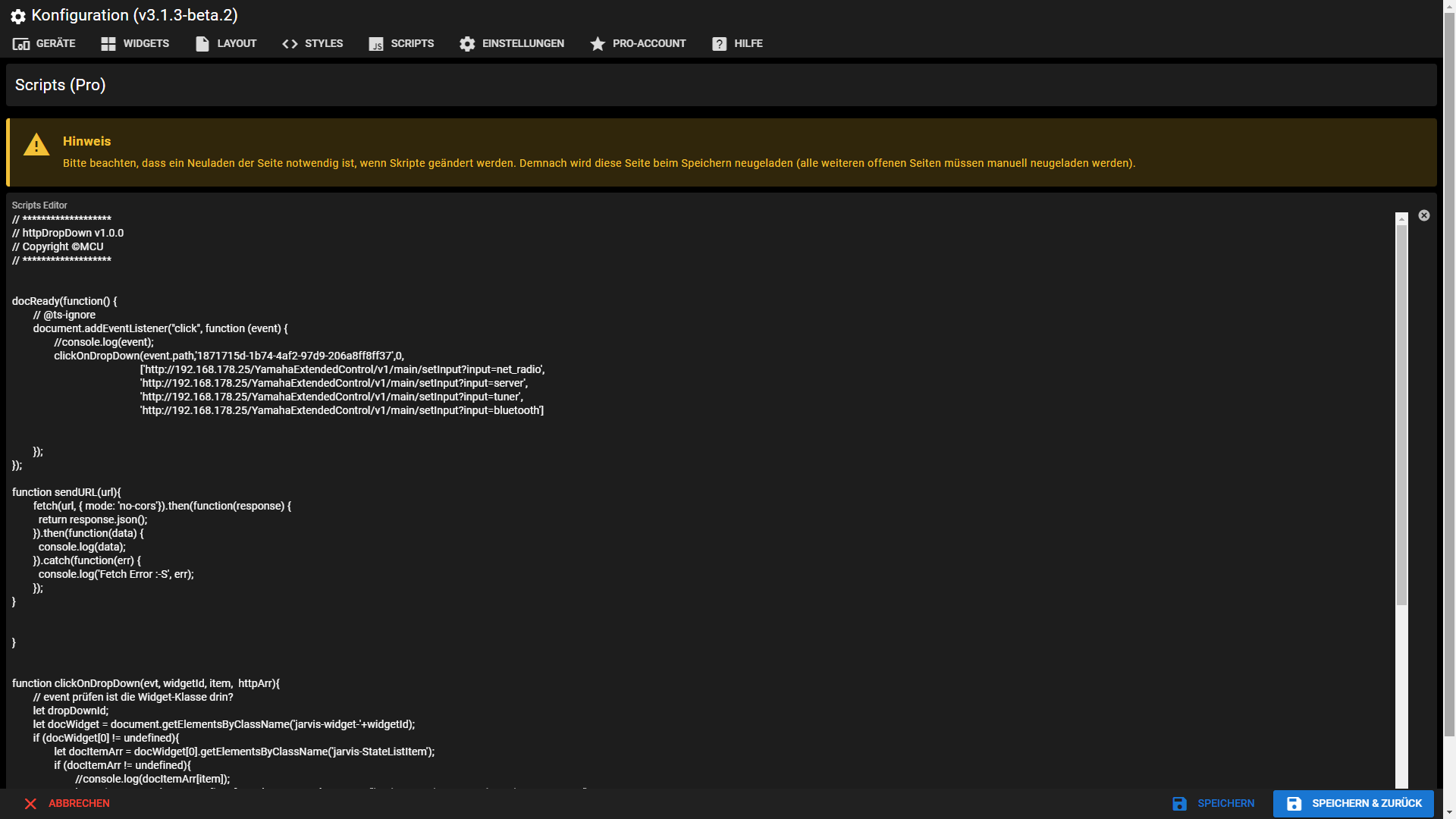The height and width of the screenshot is (819, 1456).
Task: Click the Styles code brackets icon
Action: 290,44
